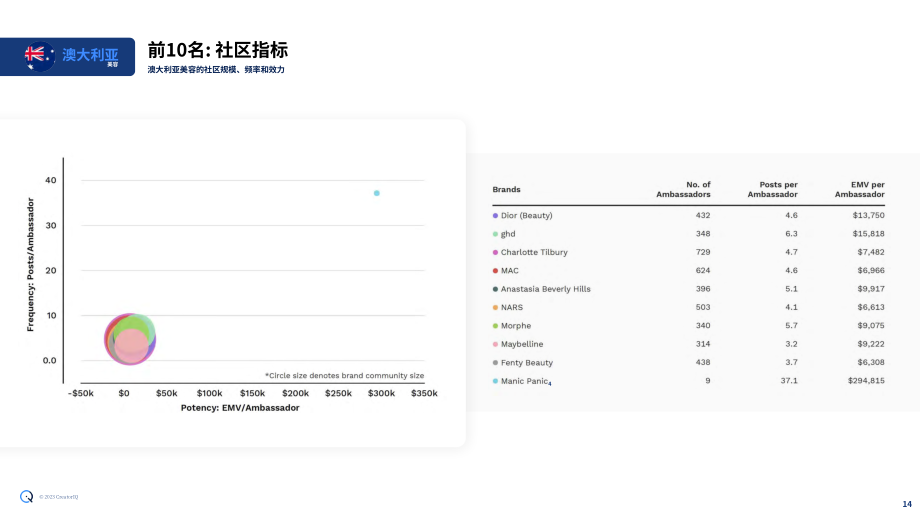Screen dimensions: 920x518
Task: Click the 40 y-axis label
Action: click(51, 180)
